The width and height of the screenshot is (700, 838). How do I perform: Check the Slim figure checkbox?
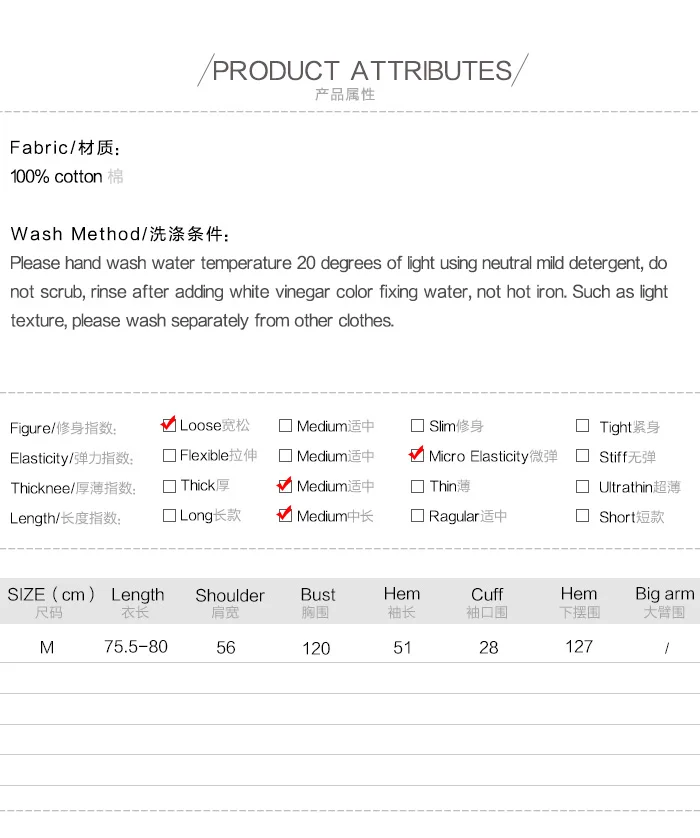point(417,425)
